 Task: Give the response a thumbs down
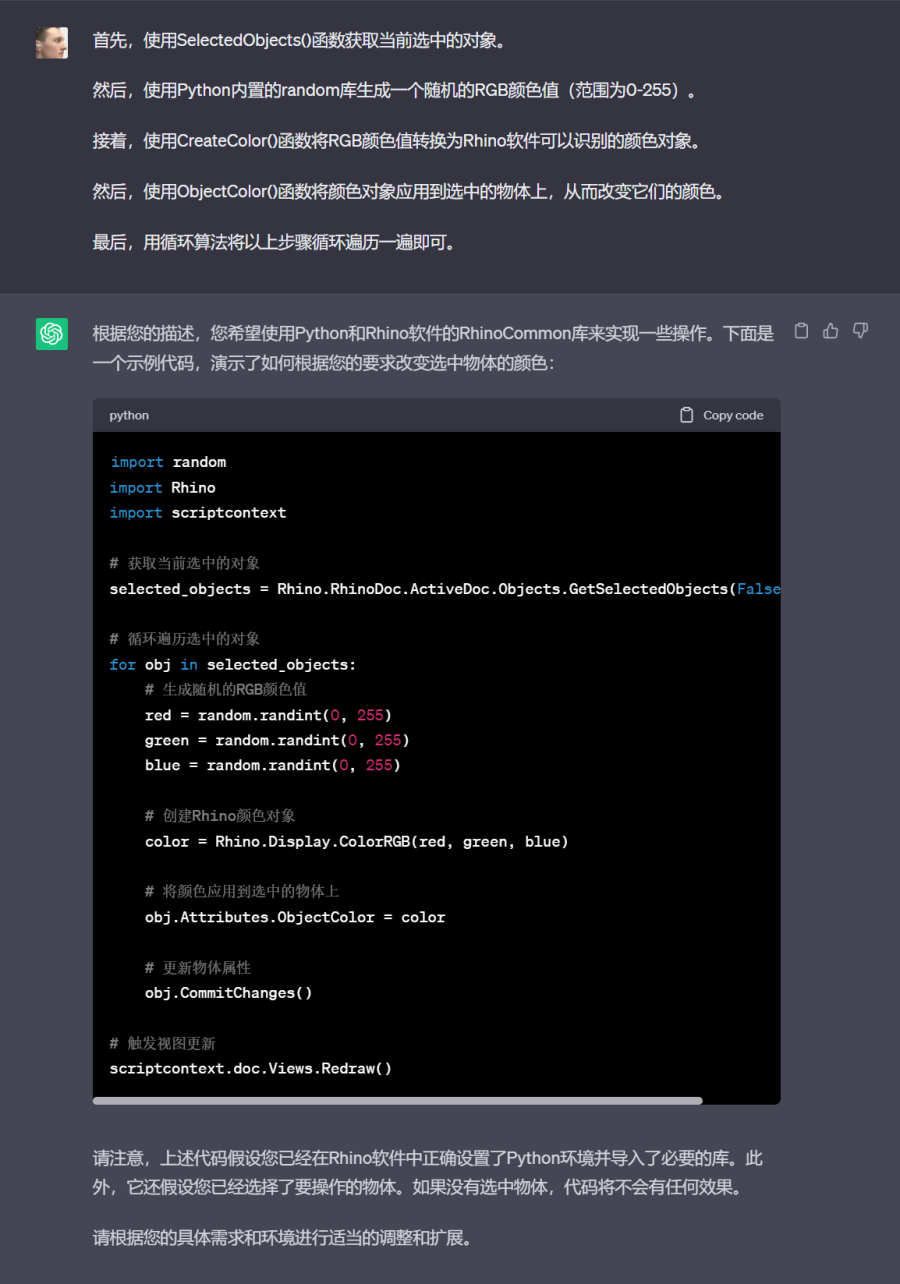pyautogui.click(x=860, y=331)
